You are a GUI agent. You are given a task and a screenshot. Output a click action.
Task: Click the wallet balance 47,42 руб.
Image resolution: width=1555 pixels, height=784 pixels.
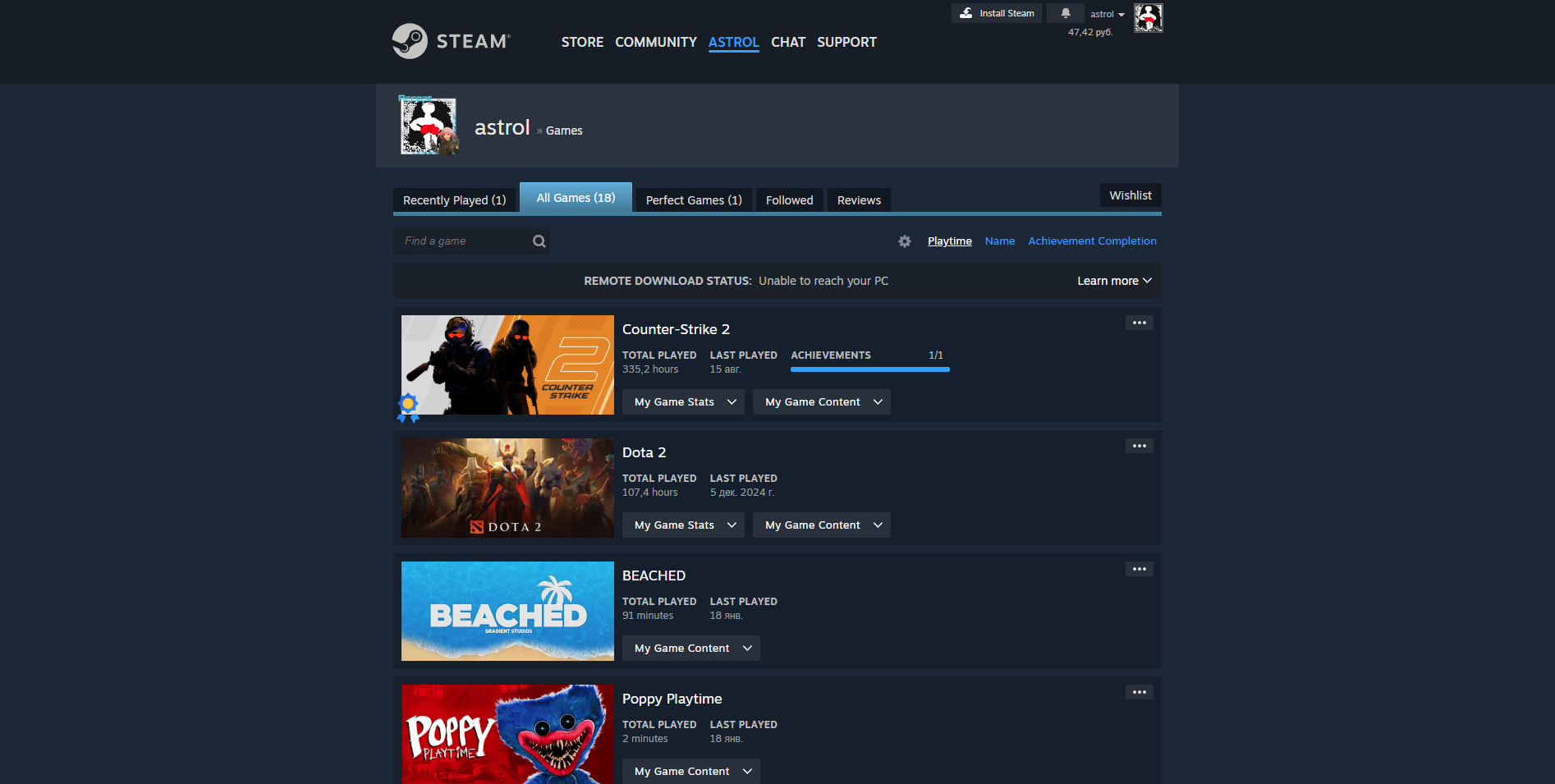[1090, 33]
